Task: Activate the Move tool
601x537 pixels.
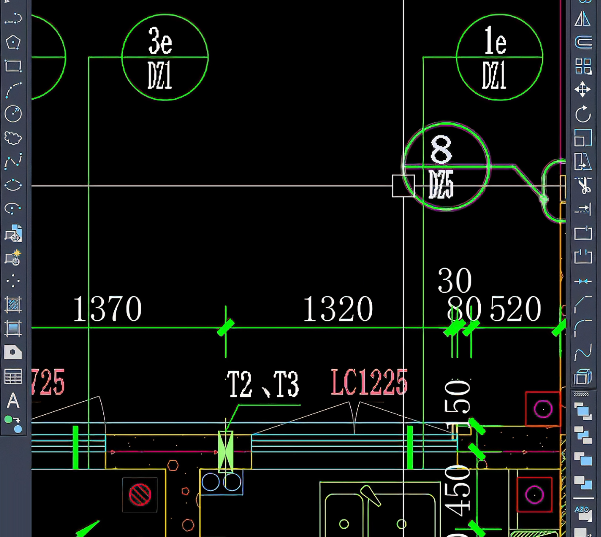Action: tap(583, 90)
